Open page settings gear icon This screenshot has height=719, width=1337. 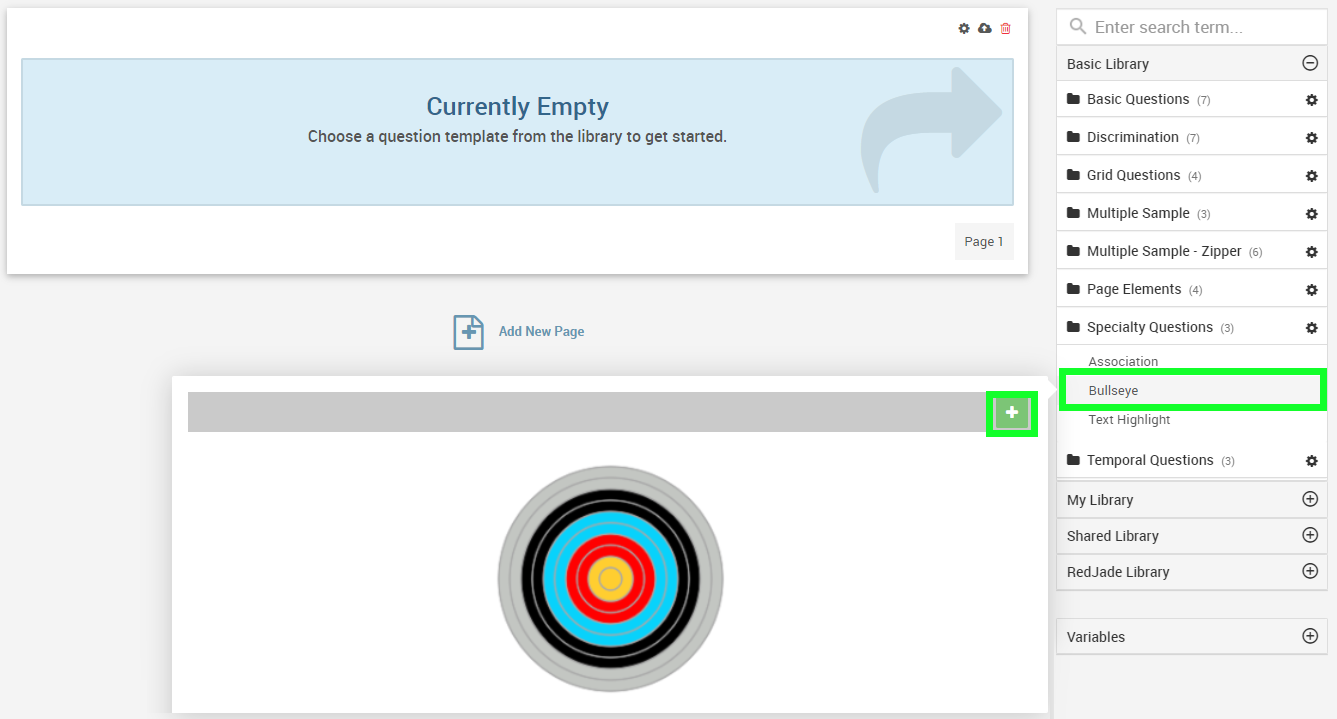click(964, 29)
